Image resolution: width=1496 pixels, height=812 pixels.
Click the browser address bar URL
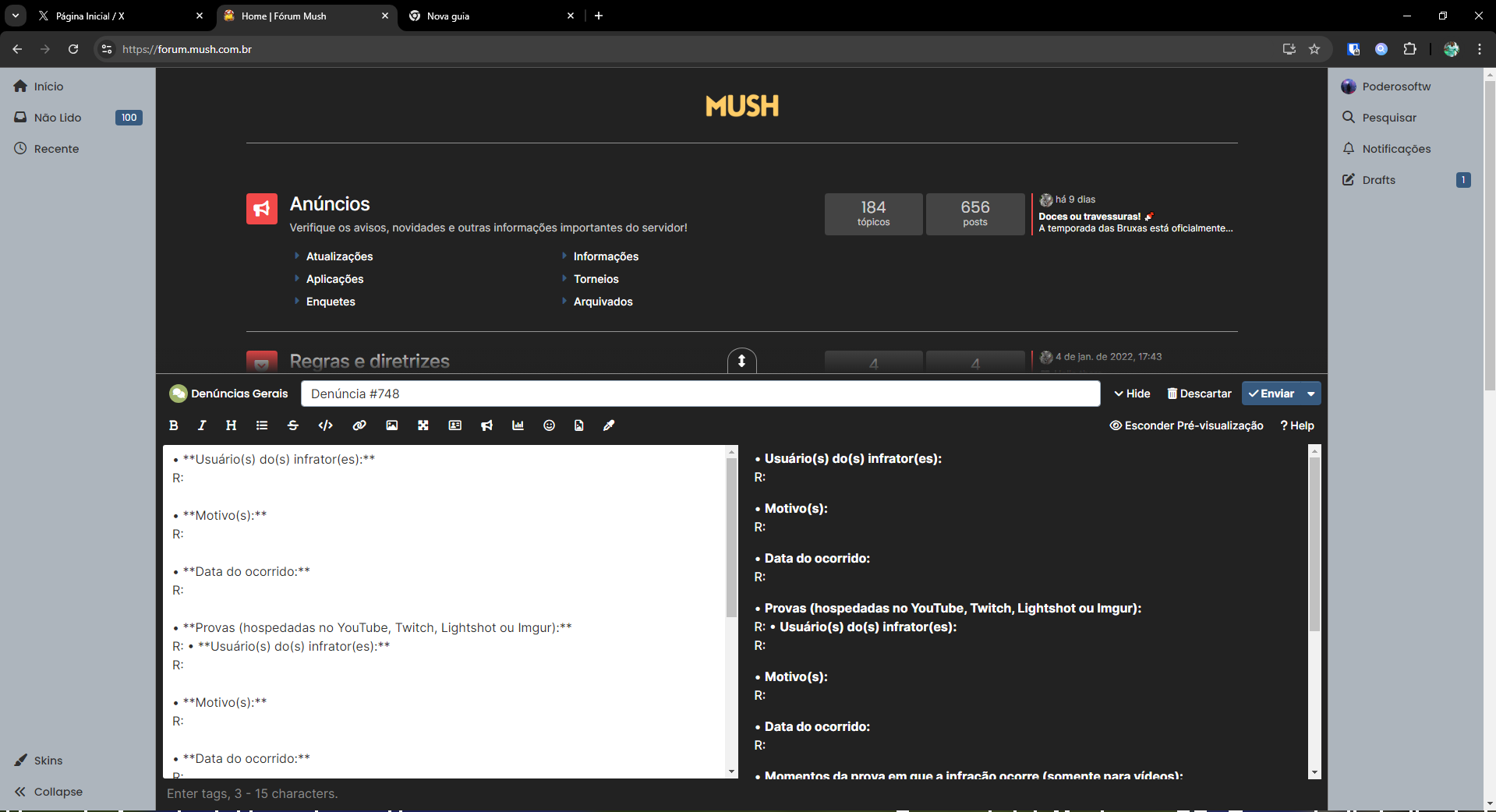coord(187,49)
